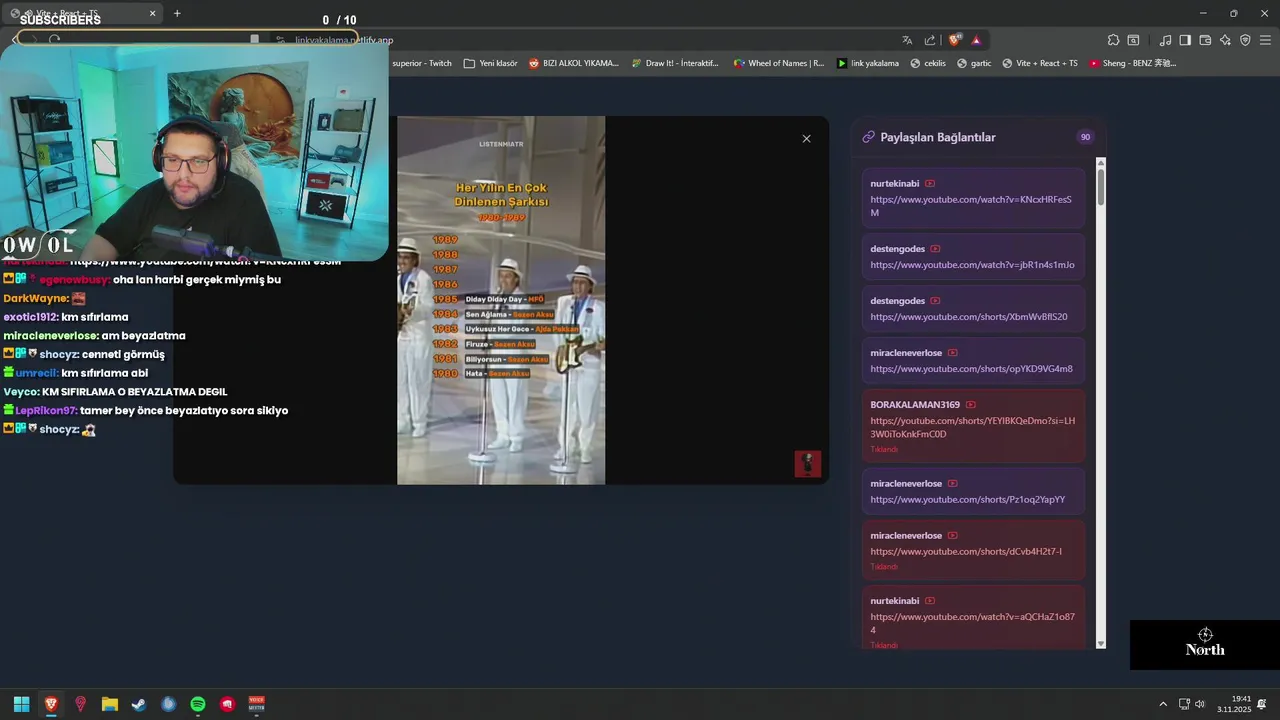Open the Wheel of Names bookmark
Image resolution: width=1280 pixels, height=720 pixels.
(779, 63)
